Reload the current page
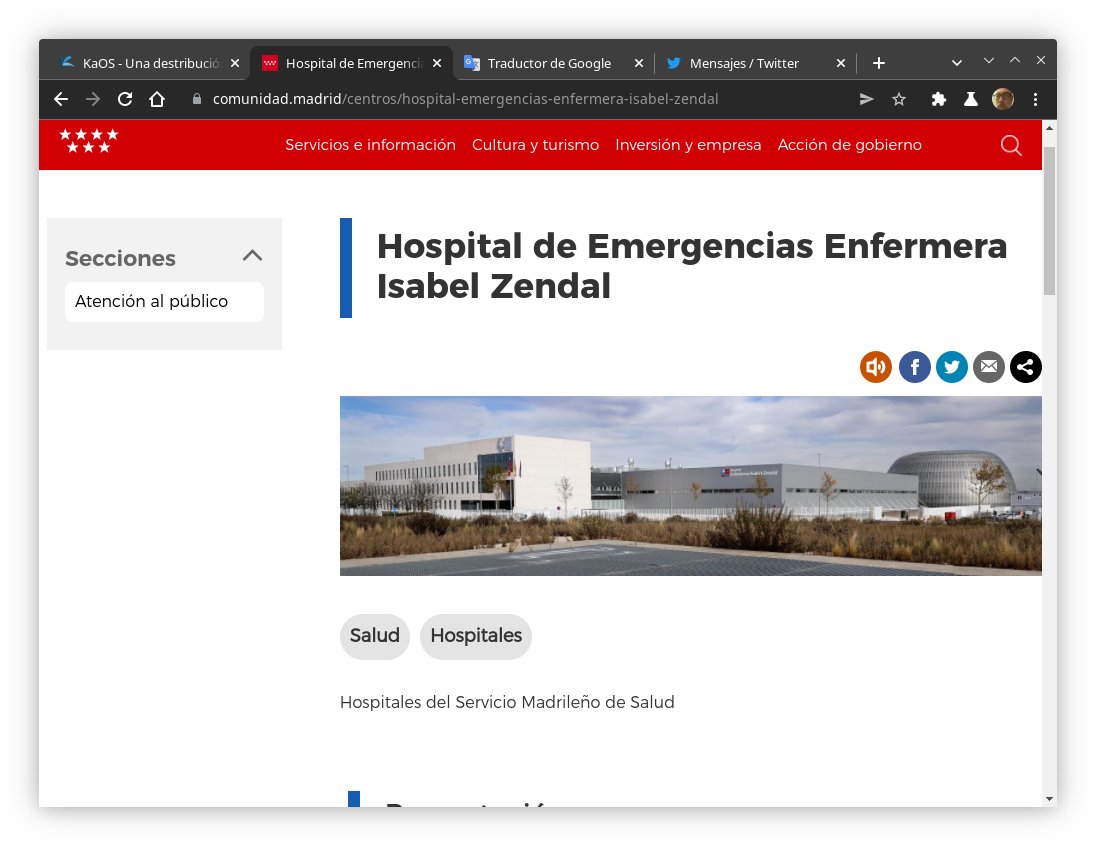The width and height of the screenshot is (1096, 846). pyautogui.click(x=125, y=99)
